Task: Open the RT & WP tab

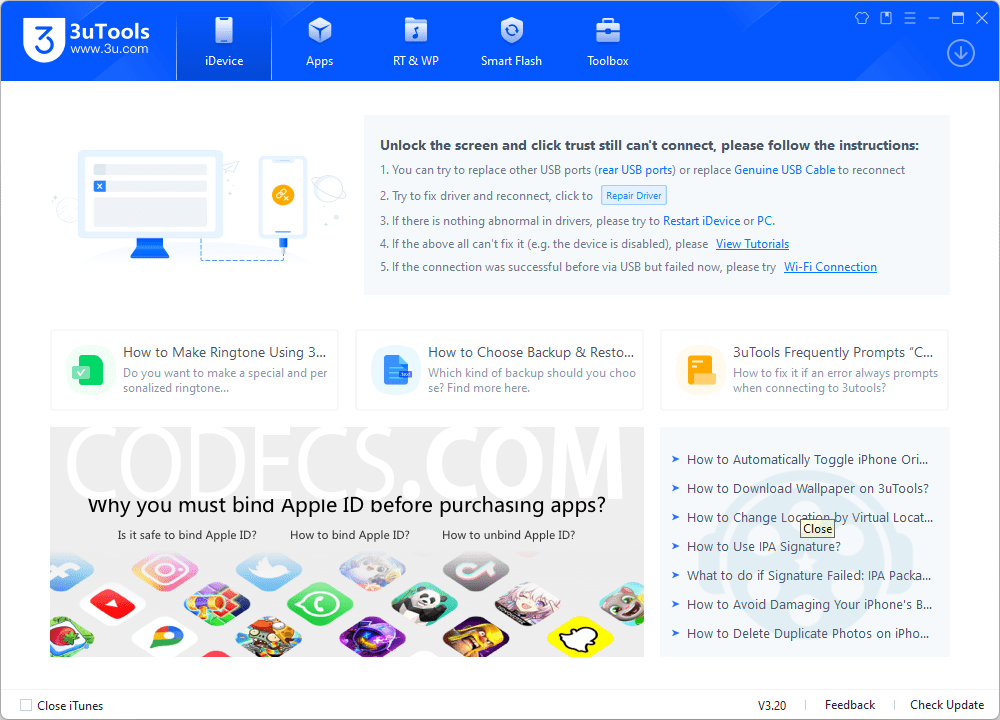Action: pyautogui.click(x=416, y=41)
